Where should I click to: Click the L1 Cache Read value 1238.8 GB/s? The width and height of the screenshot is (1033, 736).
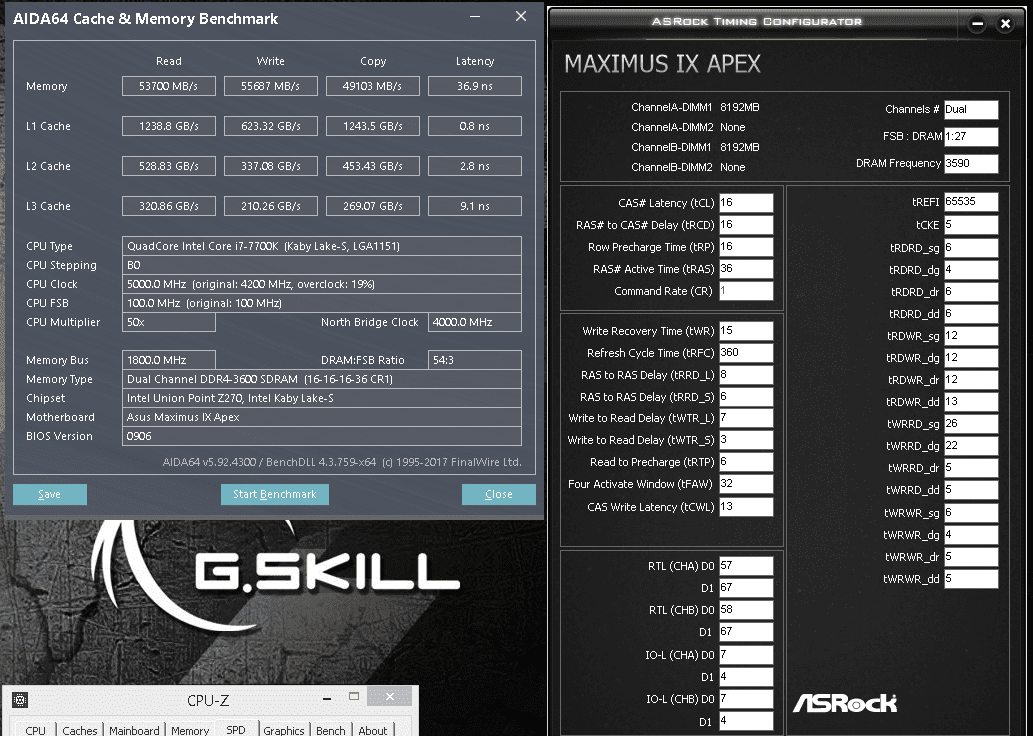[169, 126]
